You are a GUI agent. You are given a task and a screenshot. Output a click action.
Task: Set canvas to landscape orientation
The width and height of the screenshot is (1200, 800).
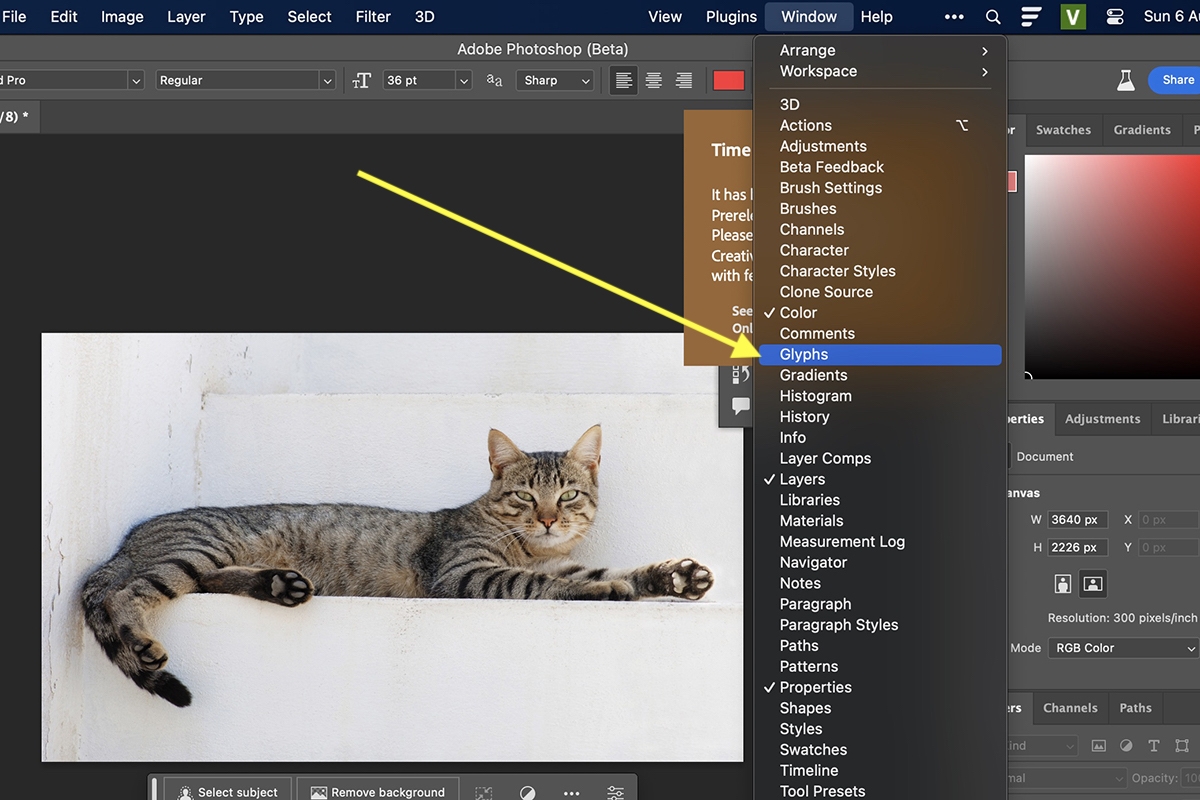1093,583
